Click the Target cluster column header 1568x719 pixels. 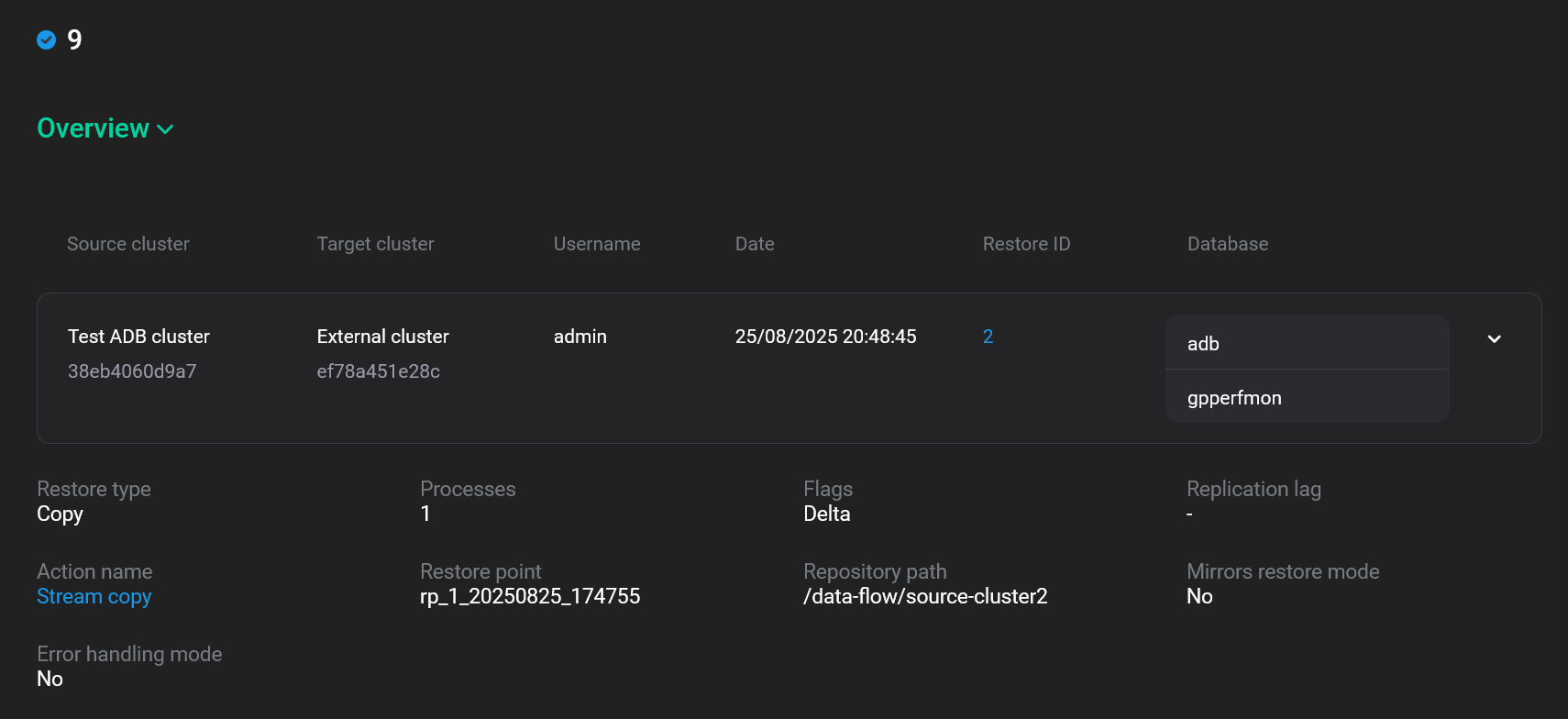point(375,244)
